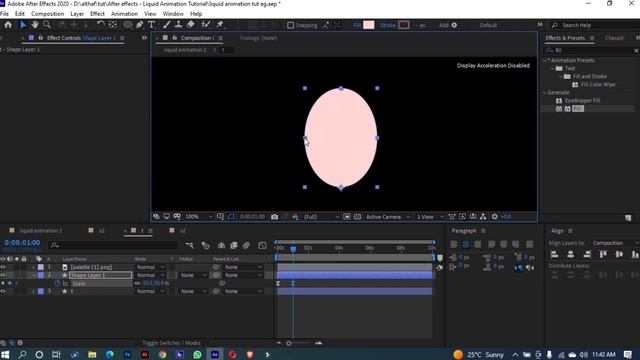
Task: Collapse the Animation Presets tree
Action: click(x=545, y=60)
